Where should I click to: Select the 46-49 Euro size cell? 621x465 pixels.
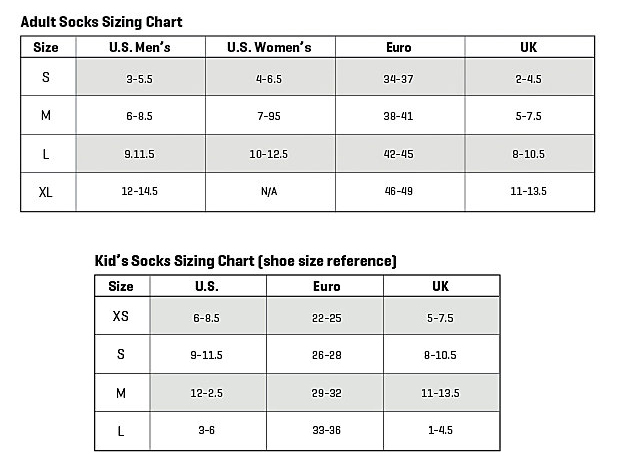[x=399, y=193]
